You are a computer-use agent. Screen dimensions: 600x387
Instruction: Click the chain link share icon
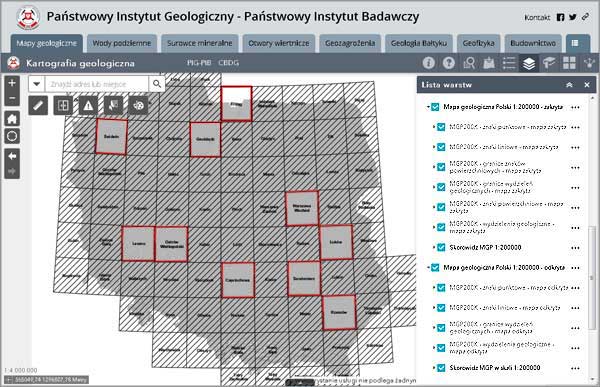[585, 17]
